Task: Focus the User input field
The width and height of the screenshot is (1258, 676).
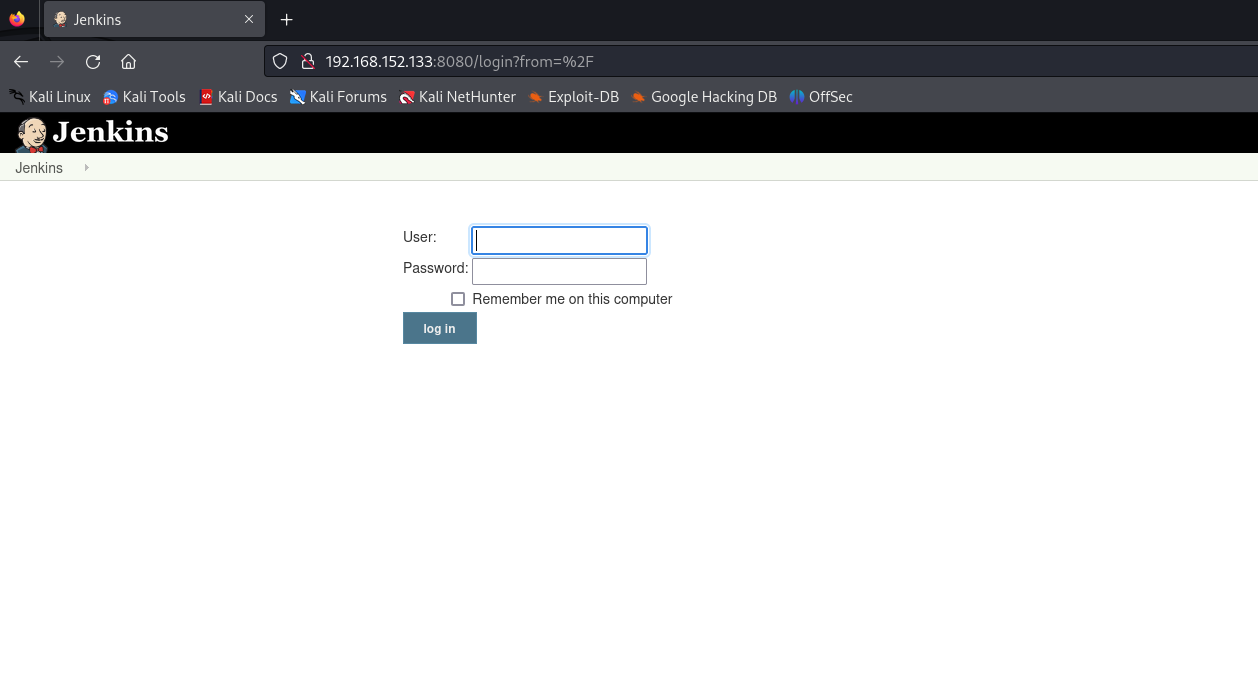Action: pos(559,240)
